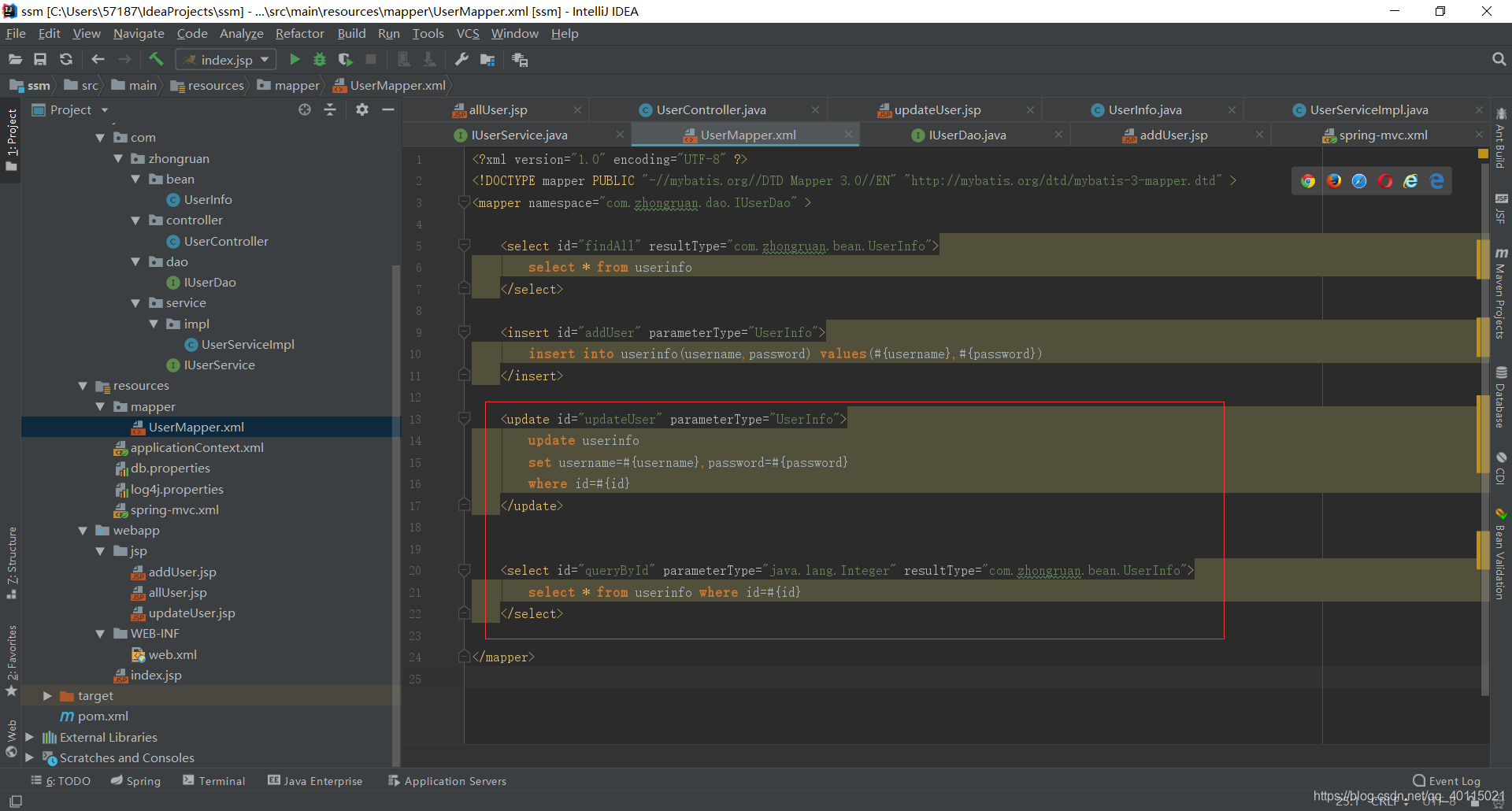This screenshot has height=811, width=1512.
Task: Collapse the zhongruan package
Action: click(118, 158)
